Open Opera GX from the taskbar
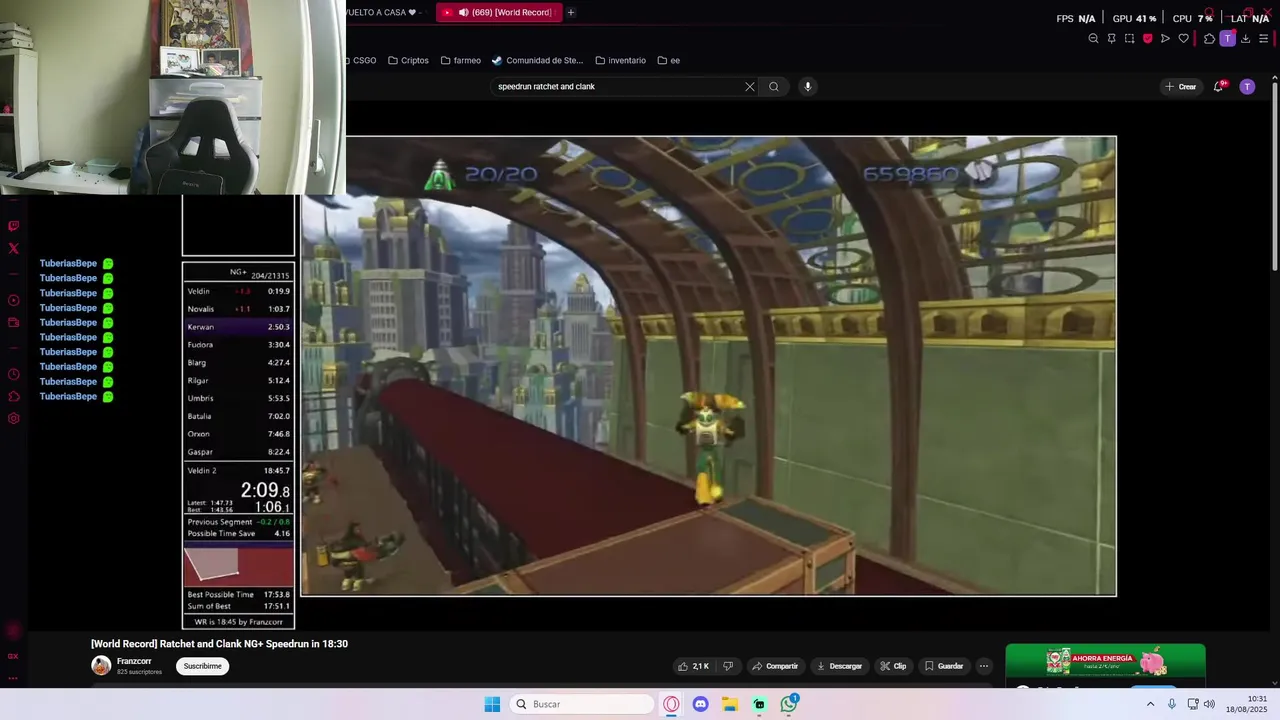 (671, 704)
